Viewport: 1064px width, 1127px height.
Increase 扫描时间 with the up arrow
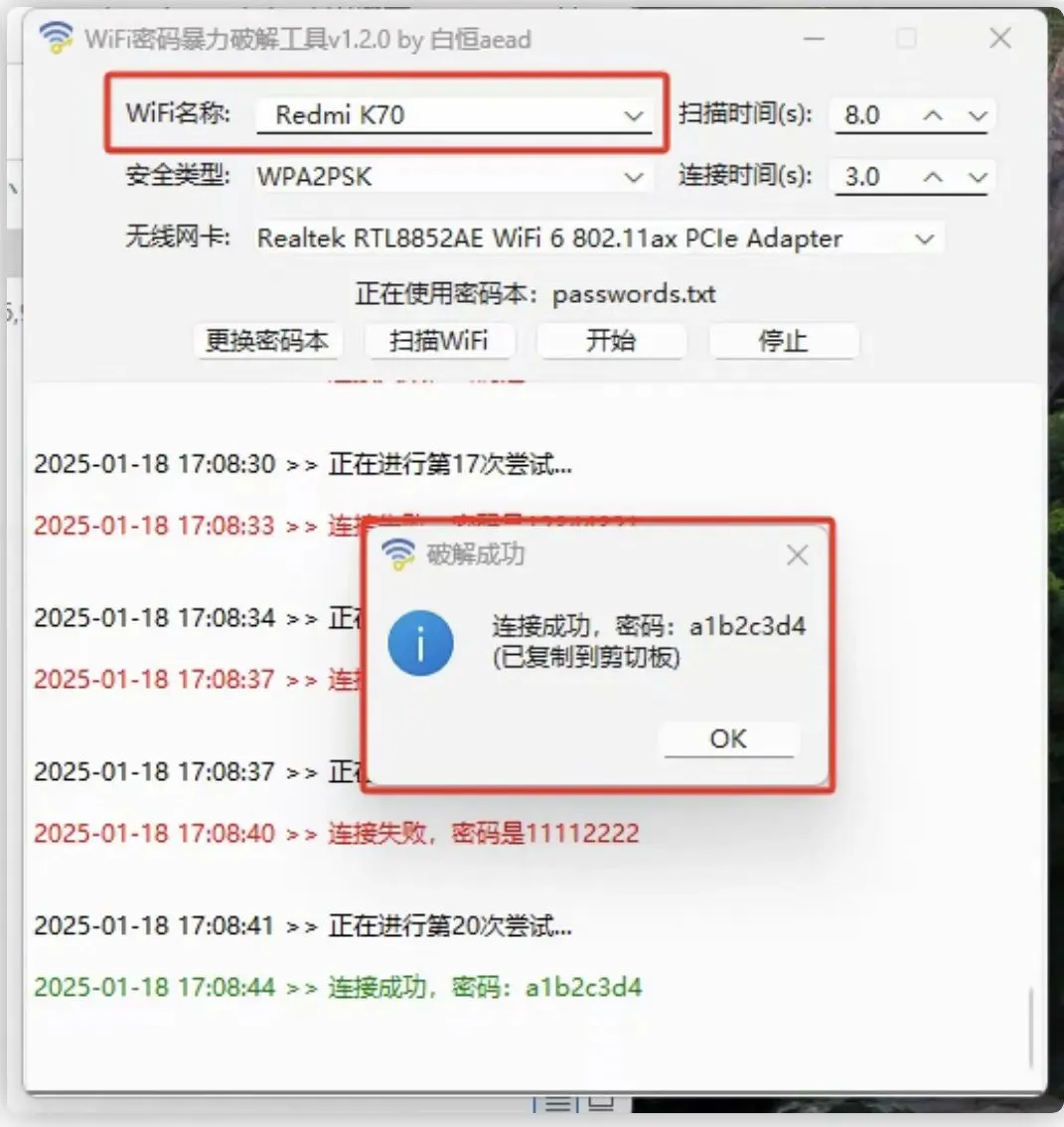933,115
